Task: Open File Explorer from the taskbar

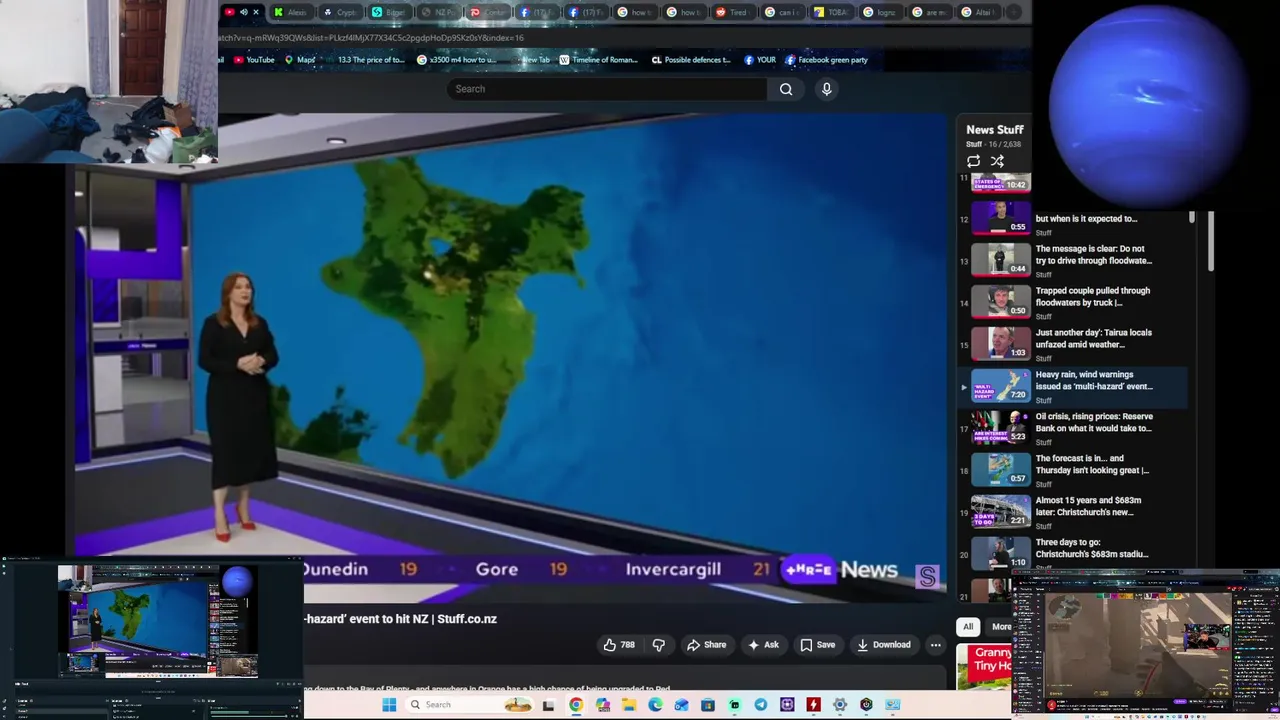Action: coord(629,705)
